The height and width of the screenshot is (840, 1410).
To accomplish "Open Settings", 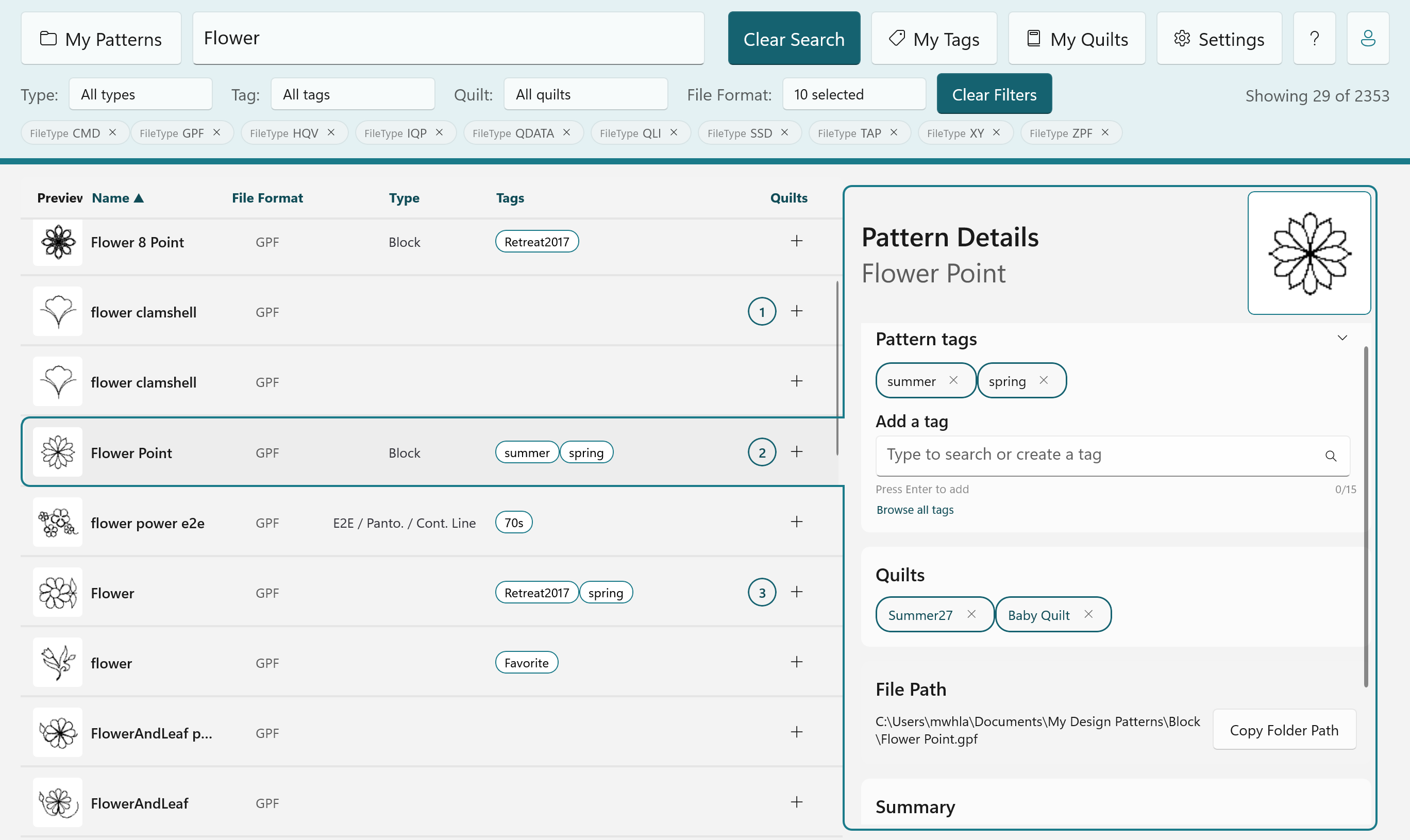I will [x=1219, y=39].
